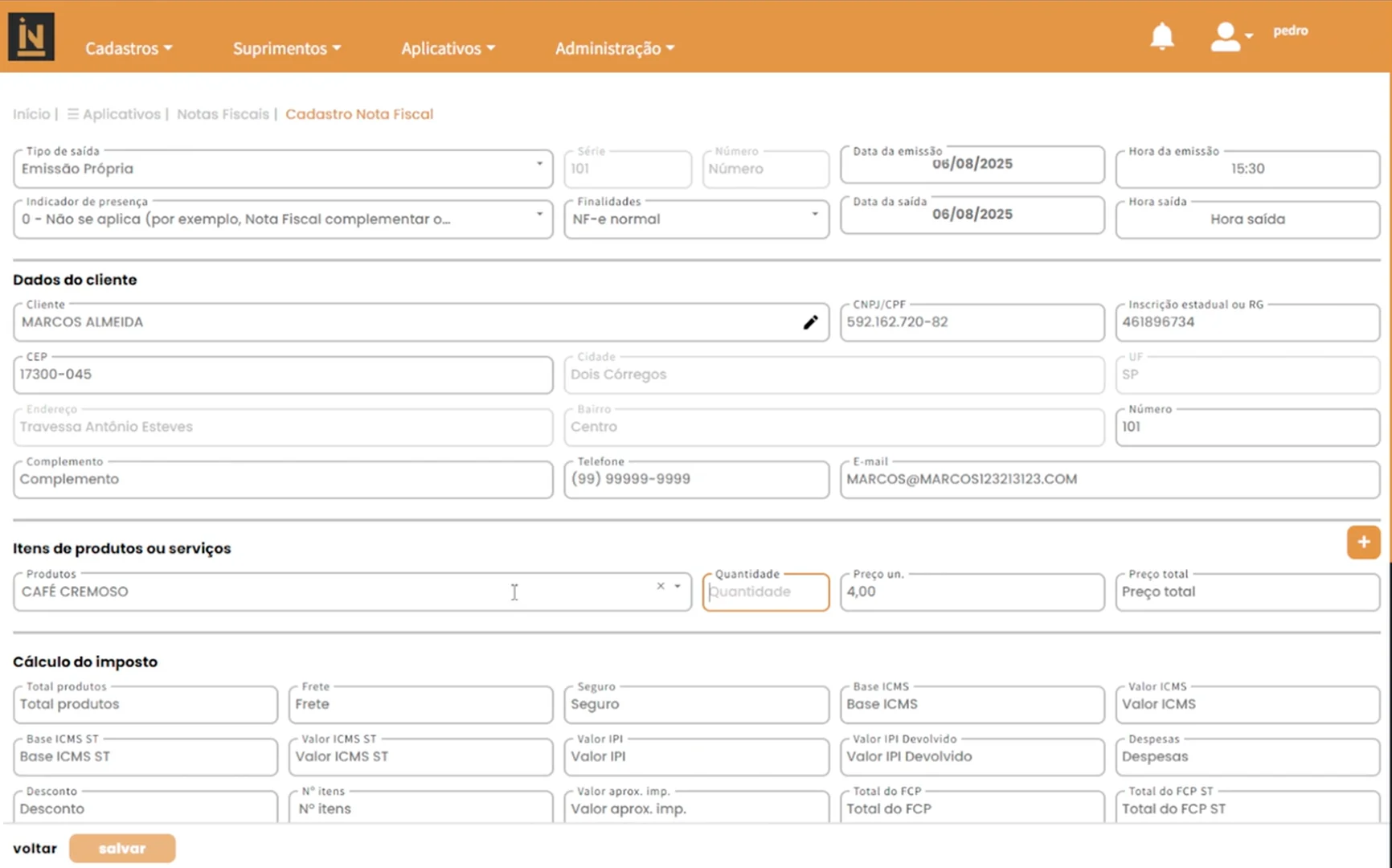This screenshot has height=868, width=1392.
Task: Expand the Tipo de saída dropdown
Action: point(539,164)
